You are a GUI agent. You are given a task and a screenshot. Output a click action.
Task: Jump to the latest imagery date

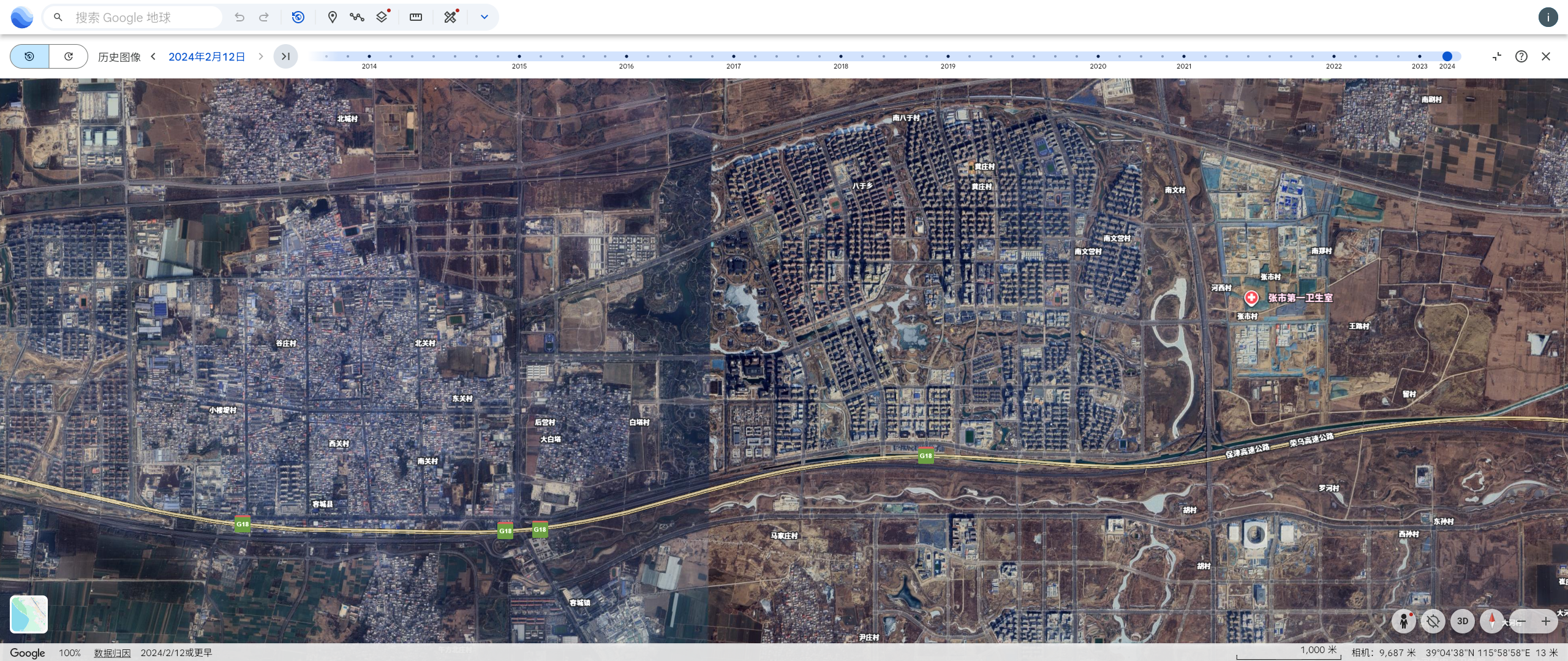(285, 56)
